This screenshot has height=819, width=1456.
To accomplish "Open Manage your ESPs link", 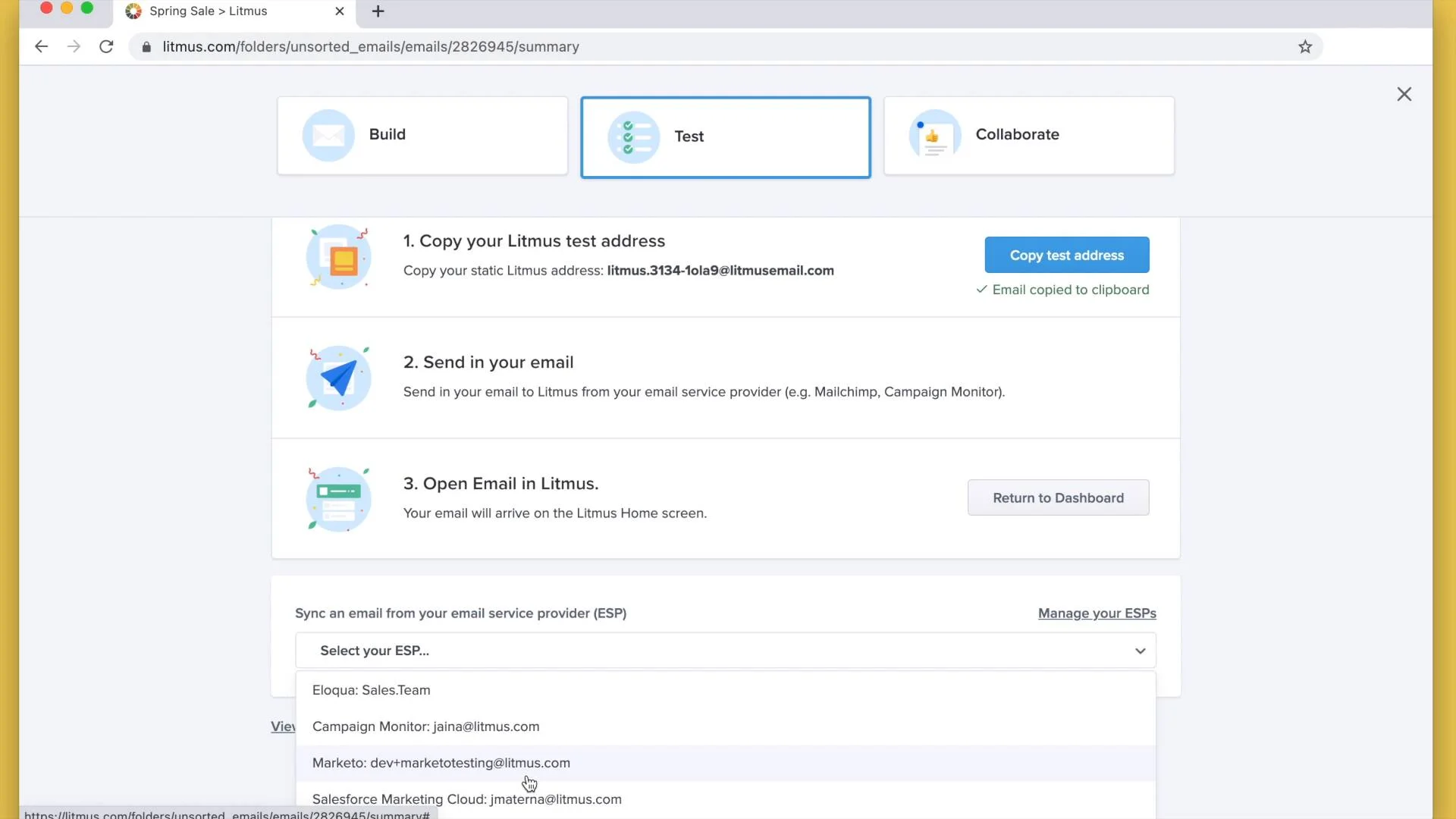I will coord(1097,613).
